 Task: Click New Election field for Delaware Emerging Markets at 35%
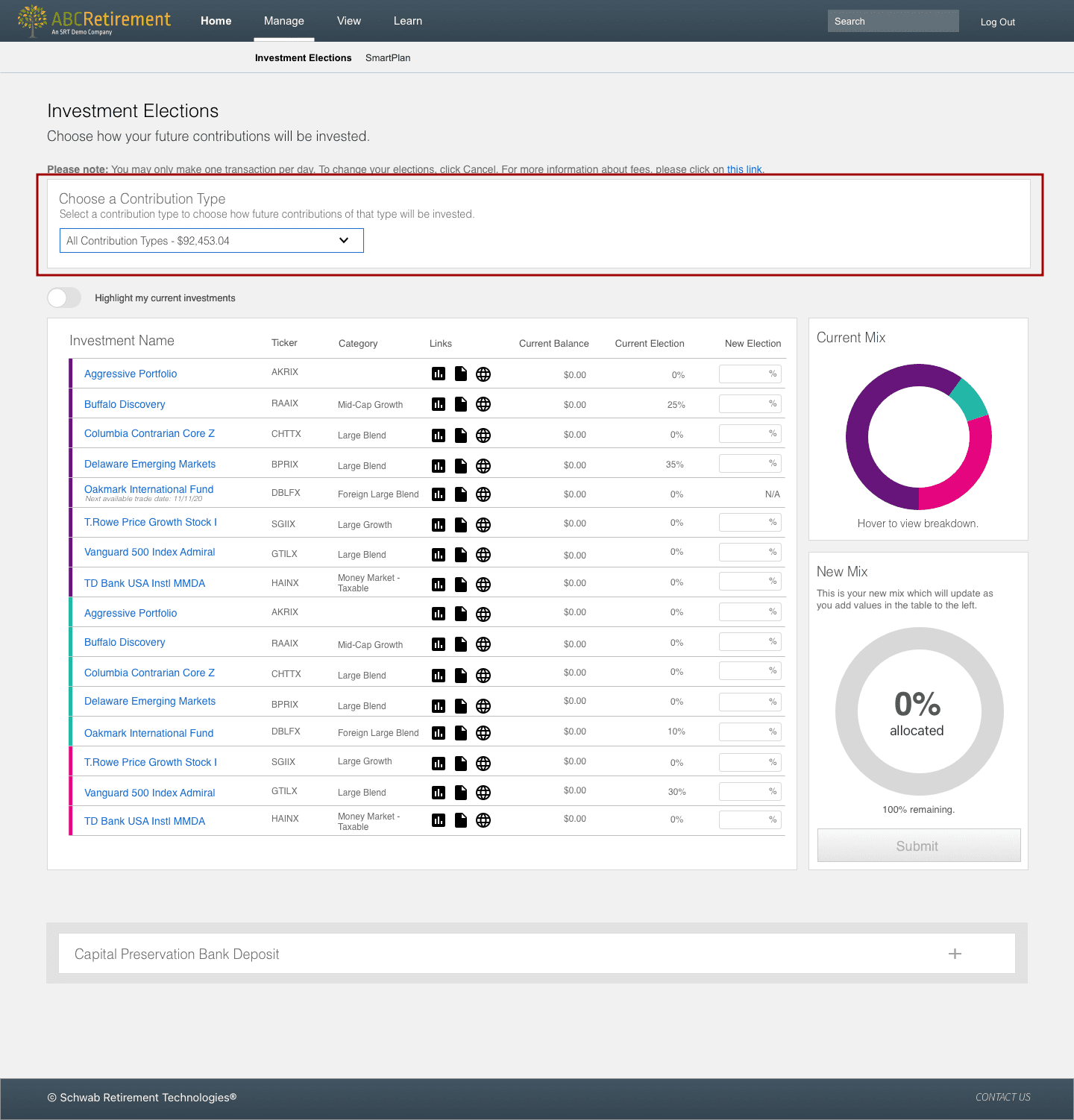750,463
